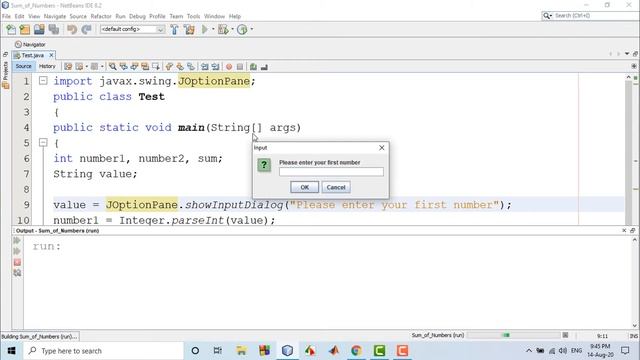Image resolution: width=640 pixels, height=360 pixels.
Task: Open the File menu
Action: 6,16
